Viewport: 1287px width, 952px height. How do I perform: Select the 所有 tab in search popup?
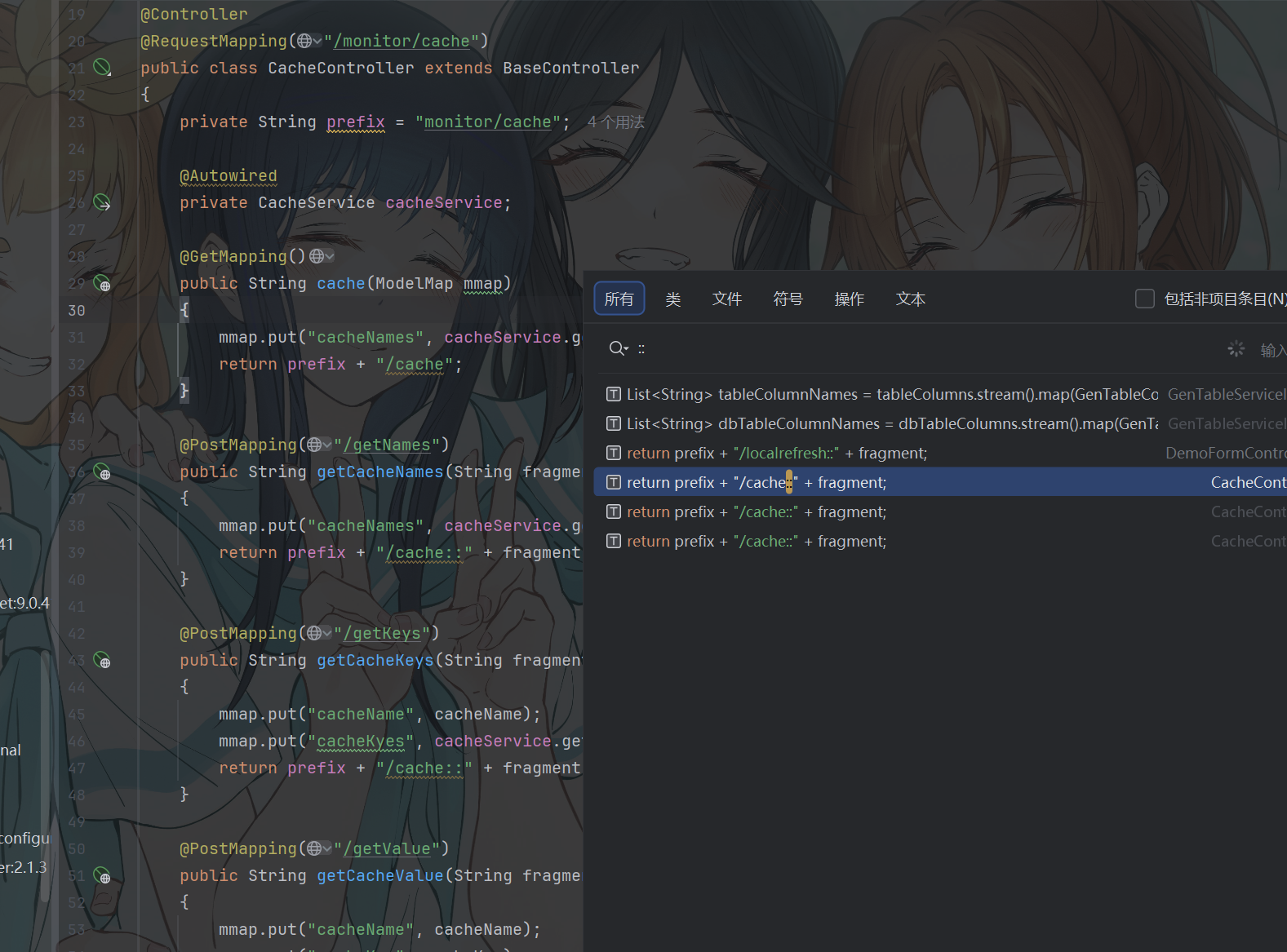(x=619, y=299)
